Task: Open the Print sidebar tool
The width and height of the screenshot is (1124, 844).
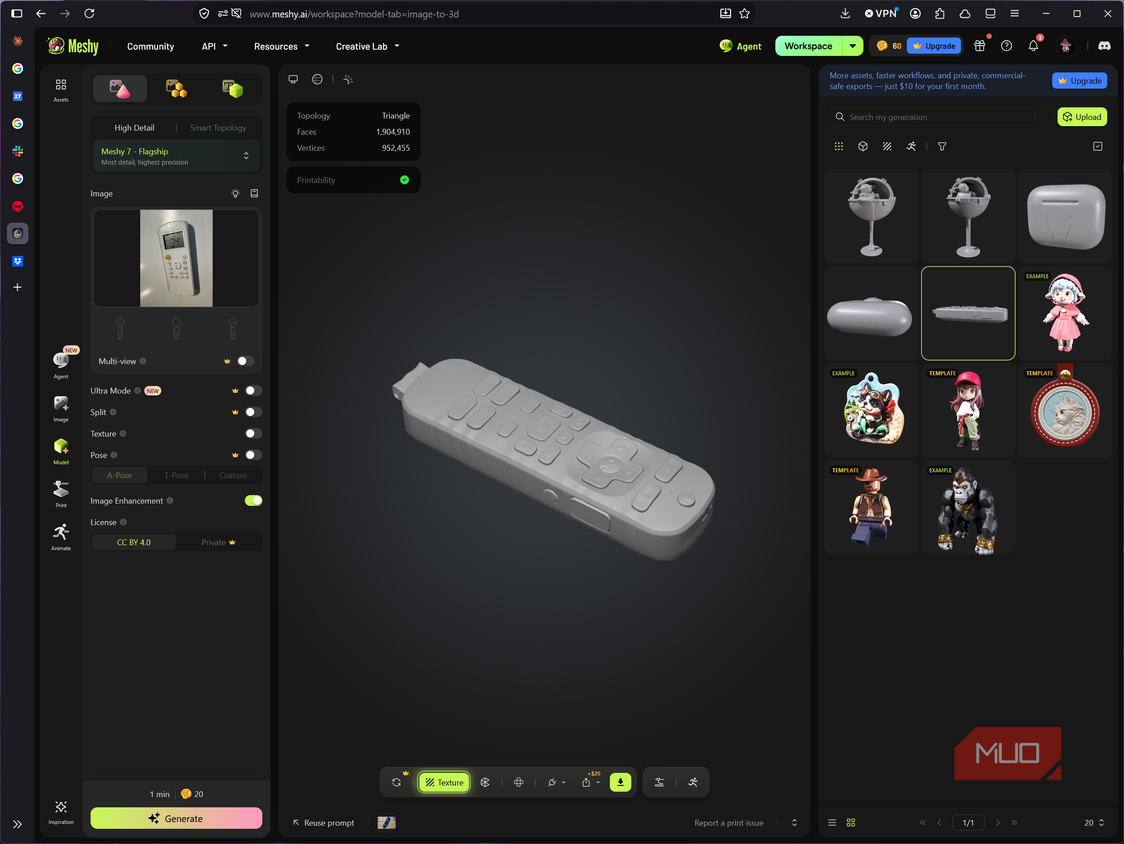Action: coord(61,493)
